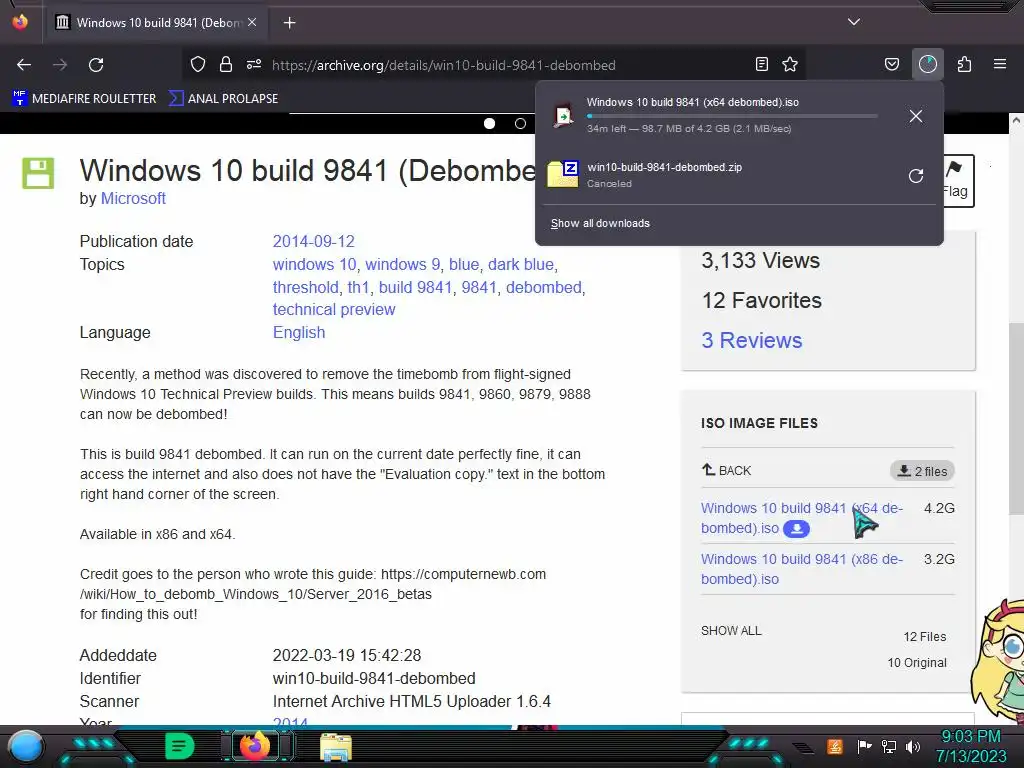Open the Firefox hamburger application menu

(1000, 64)
